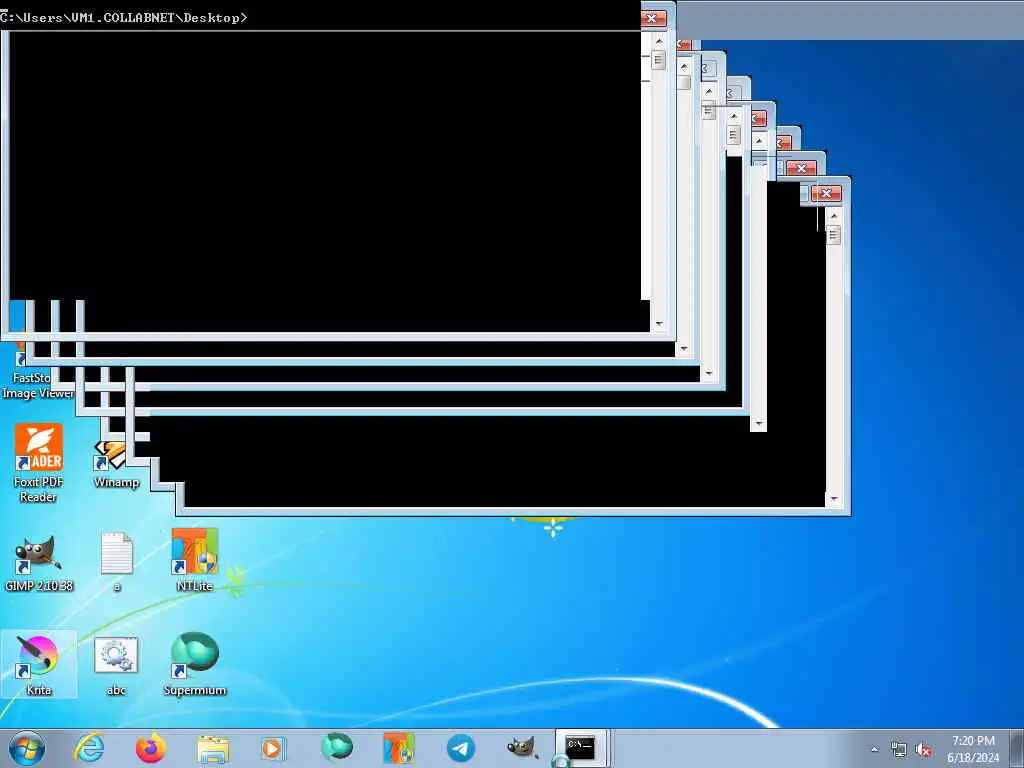Open Windows Media Player from the taskbar
The height and width of the screenshot is (768, 1024).
(x=274, y=748)
